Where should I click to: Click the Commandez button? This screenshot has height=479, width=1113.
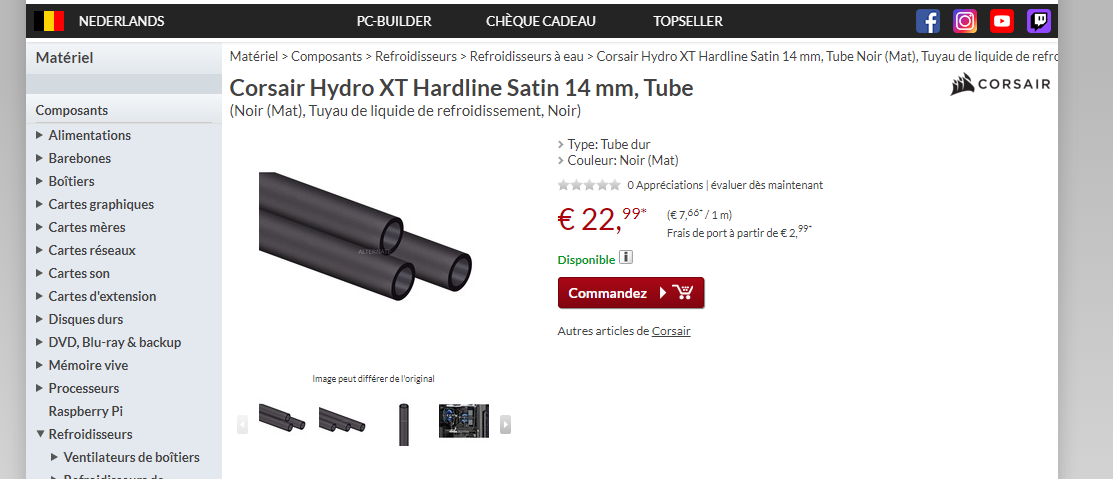[631, 293]
